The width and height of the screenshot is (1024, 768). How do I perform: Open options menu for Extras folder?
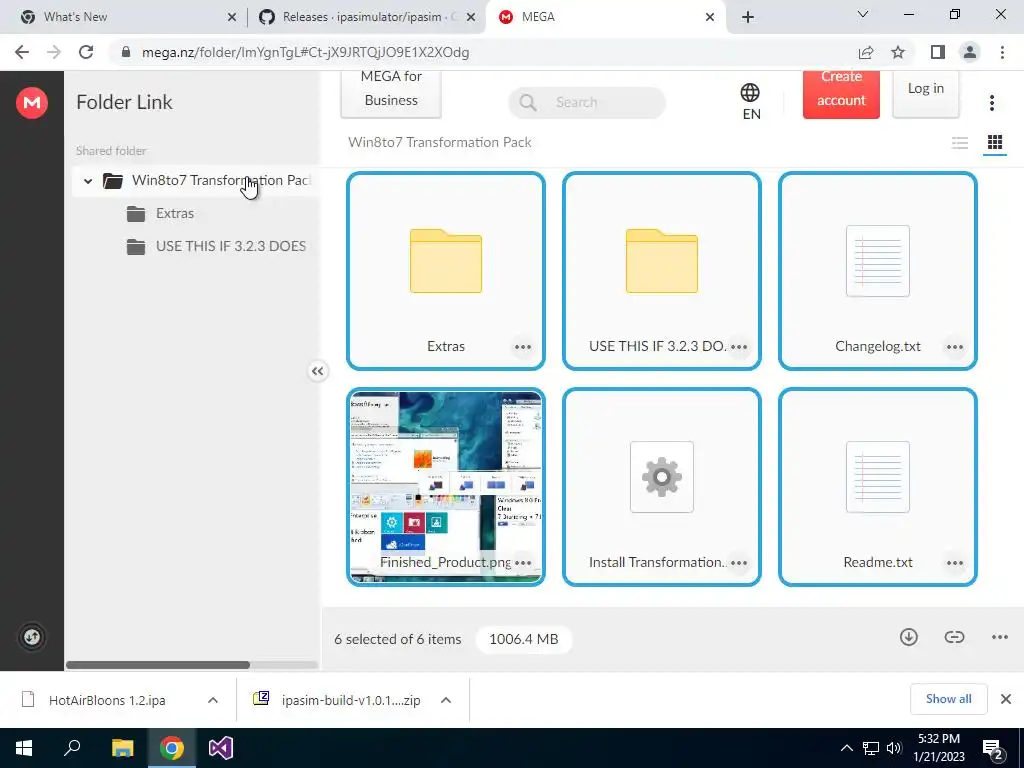tap(522, 347)
